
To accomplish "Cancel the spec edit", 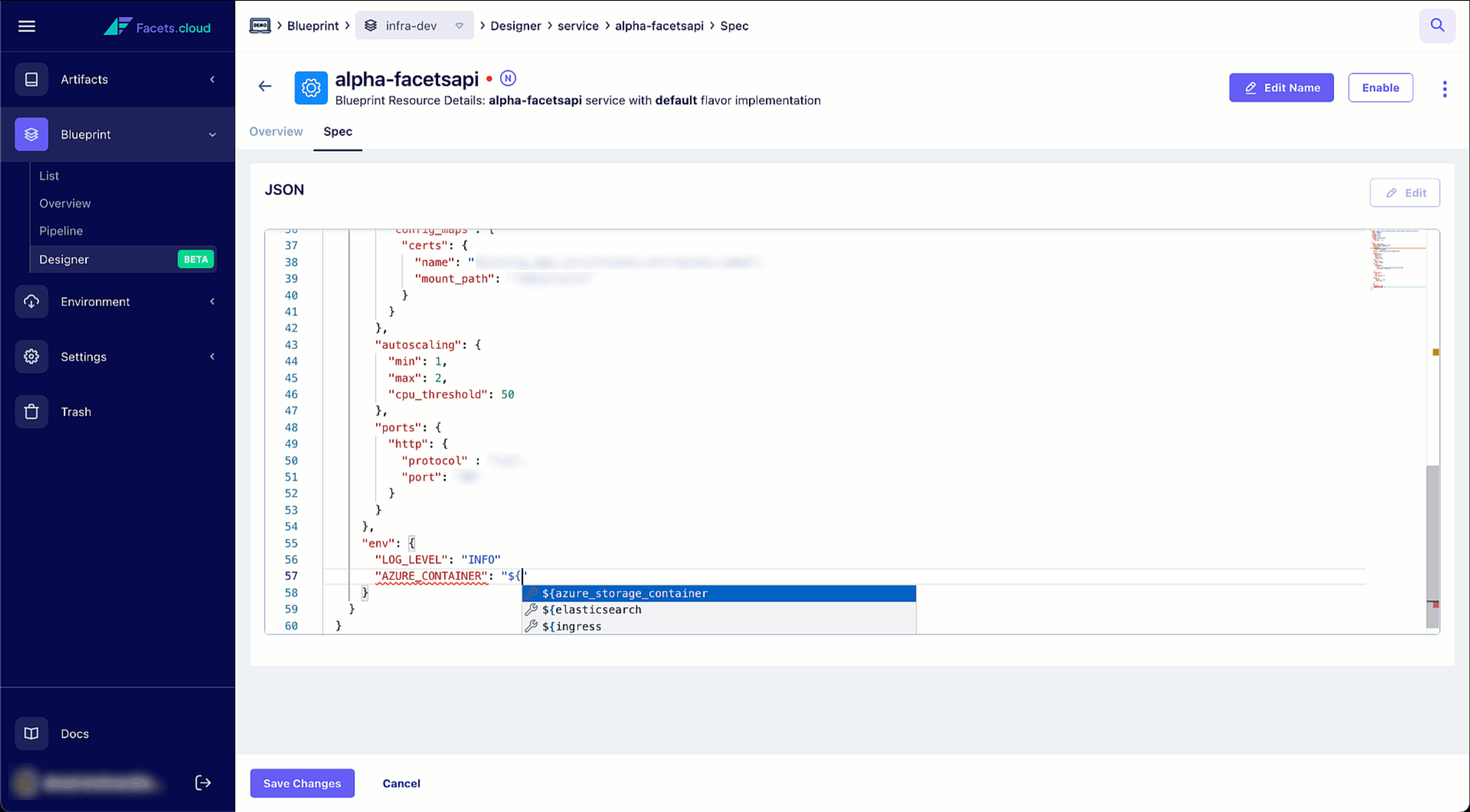I will tap(401, 784).
